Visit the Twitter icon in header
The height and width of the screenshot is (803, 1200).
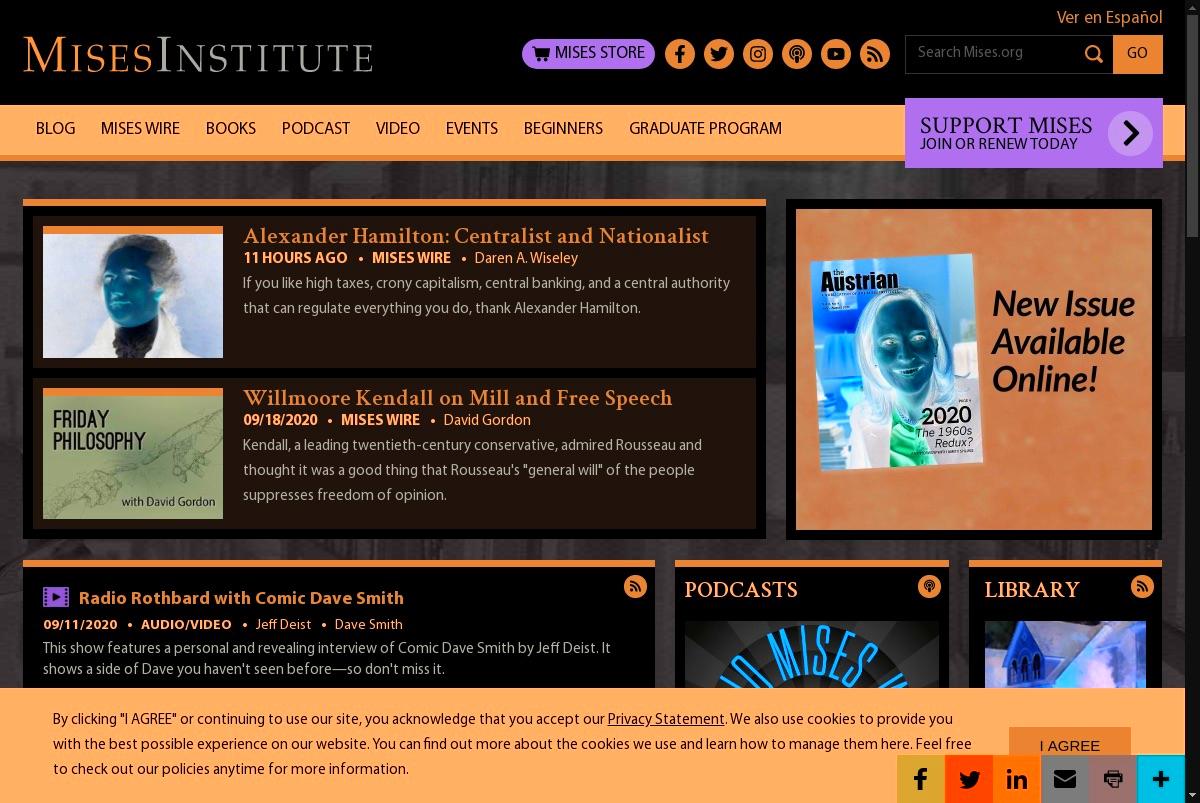pos(719,54)
